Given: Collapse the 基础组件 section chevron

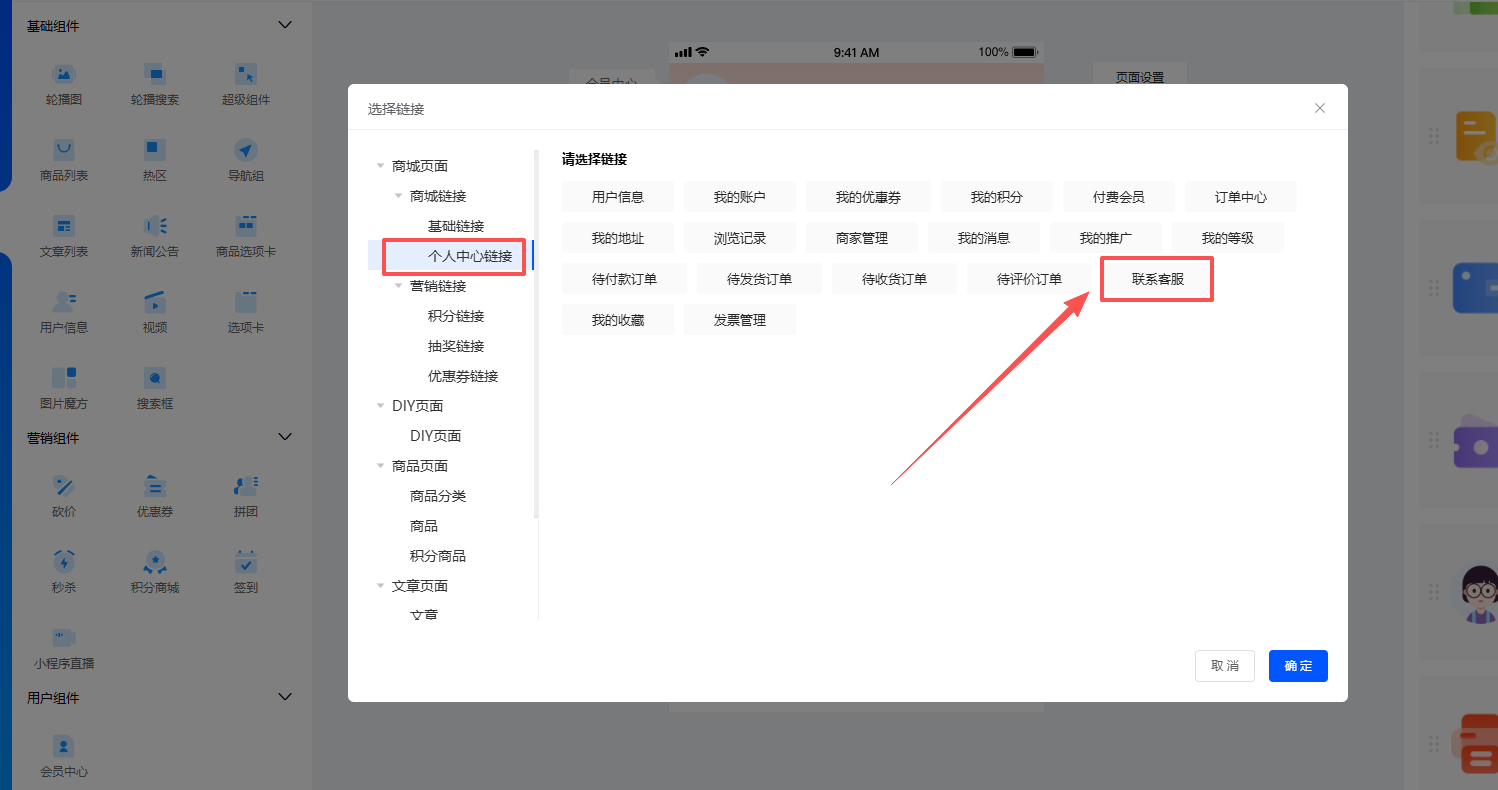Looking at the screenshot, I should point(285,25).
